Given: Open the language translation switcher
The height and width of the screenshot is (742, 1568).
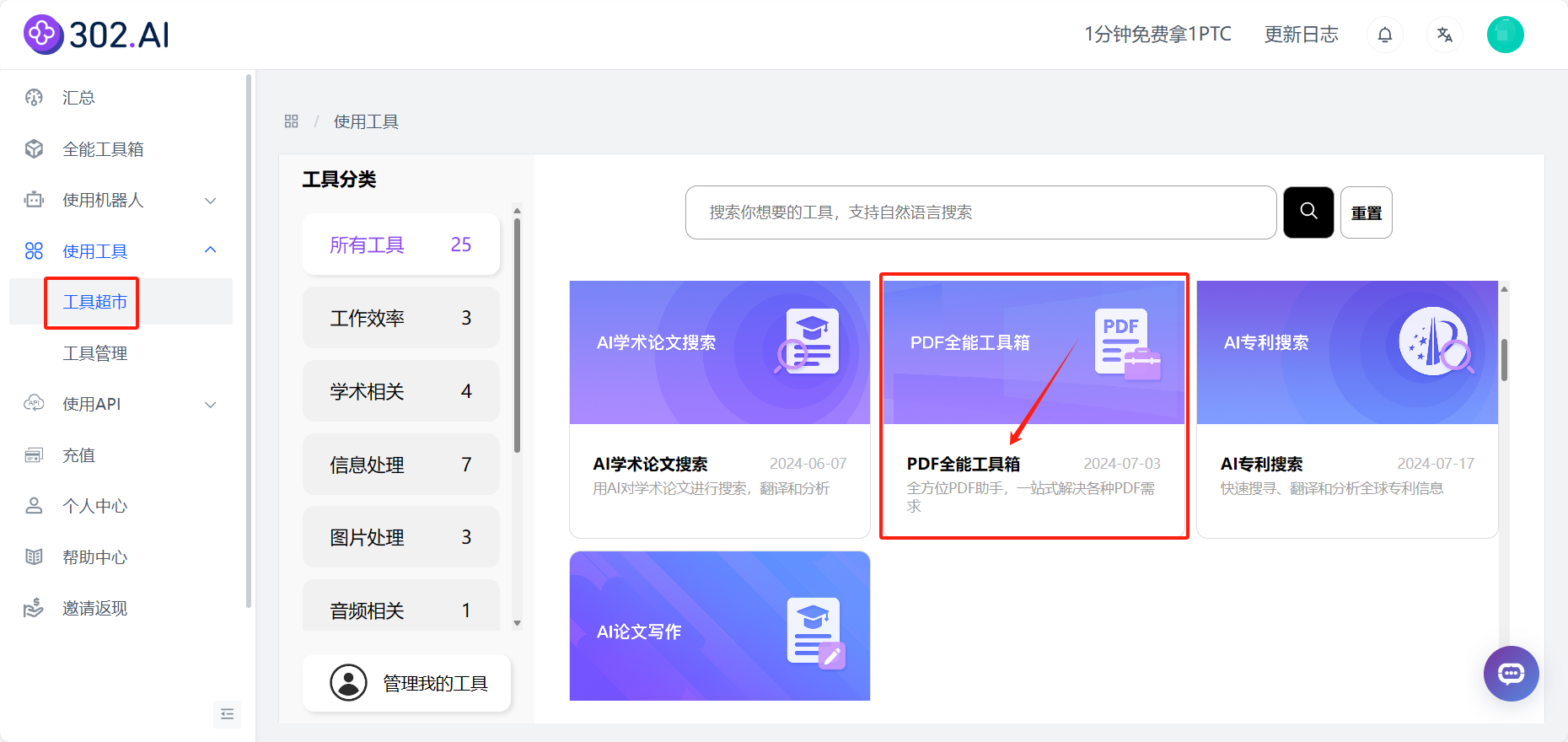Looking at the screenshot, I should point(1445,35).
